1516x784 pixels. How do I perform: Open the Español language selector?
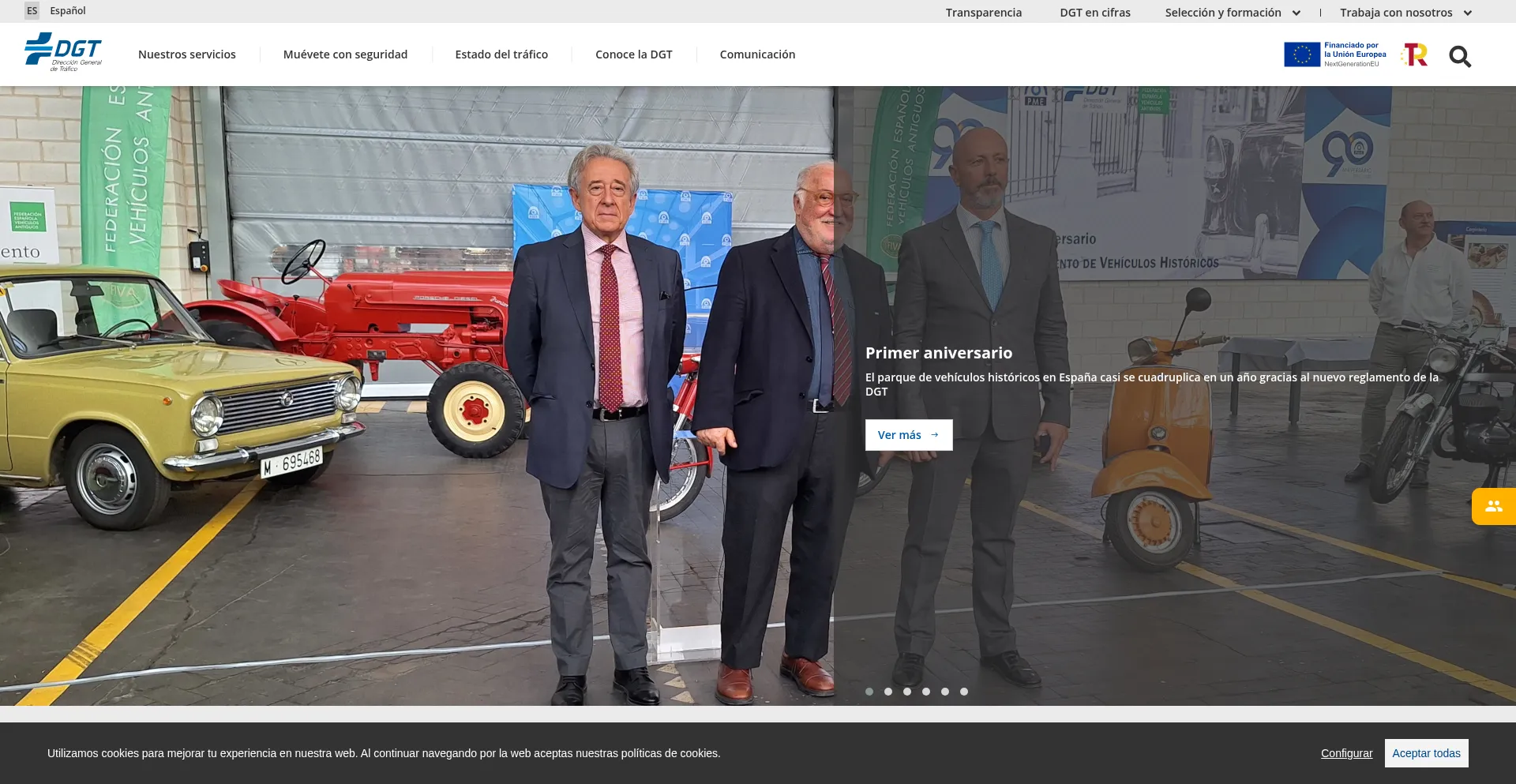tap(68, 11)
